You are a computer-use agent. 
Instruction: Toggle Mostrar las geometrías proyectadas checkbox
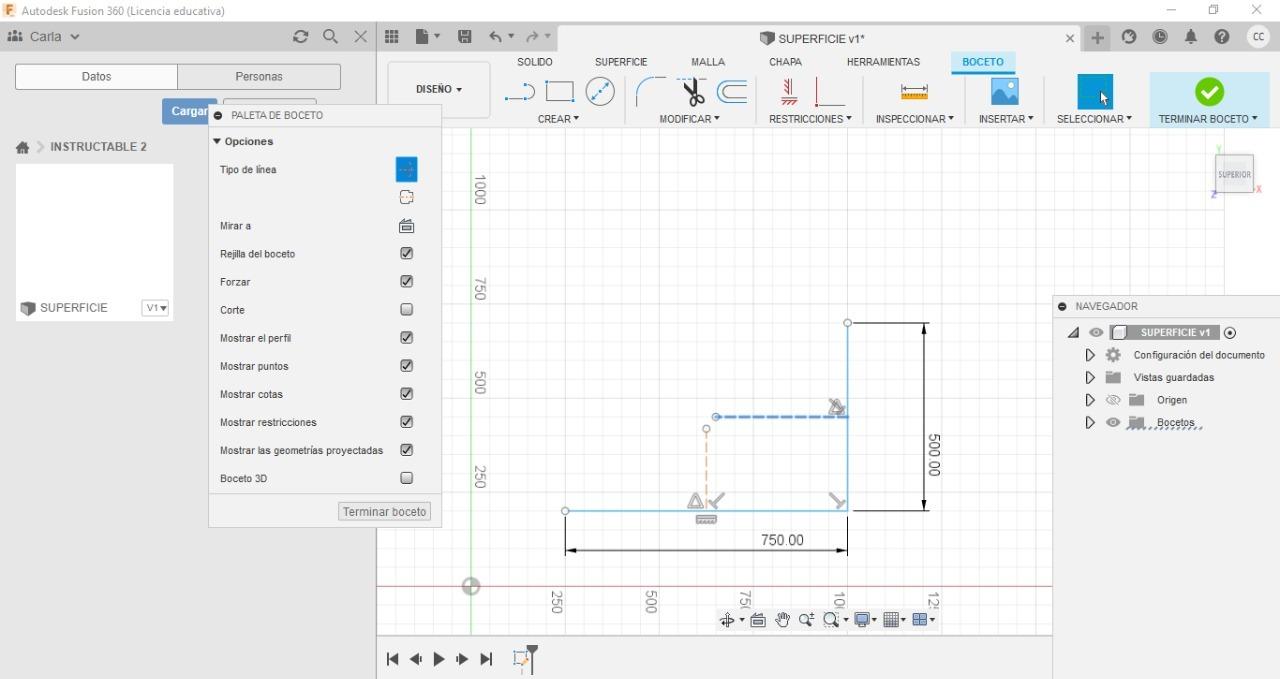click(407, 450)
